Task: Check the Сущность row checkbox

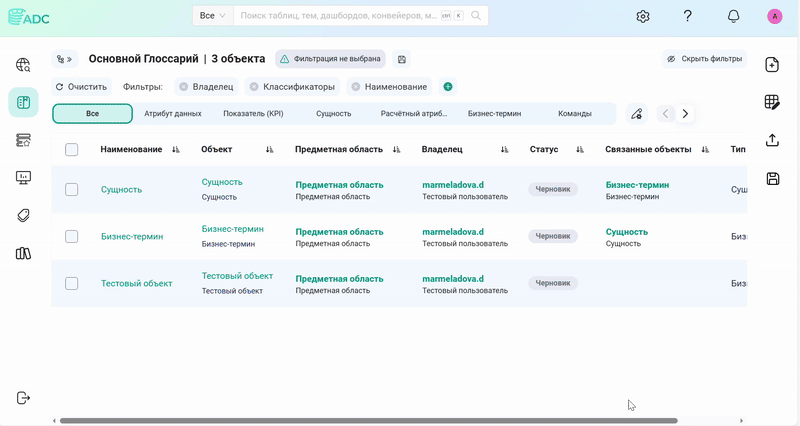Action: coord(71,189)
